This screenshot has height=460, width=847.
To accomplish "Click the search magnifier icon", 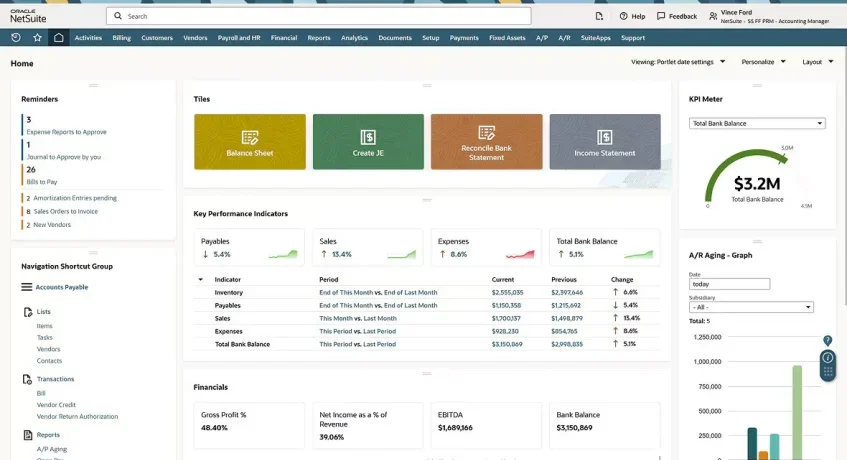I will coord(118,16).
